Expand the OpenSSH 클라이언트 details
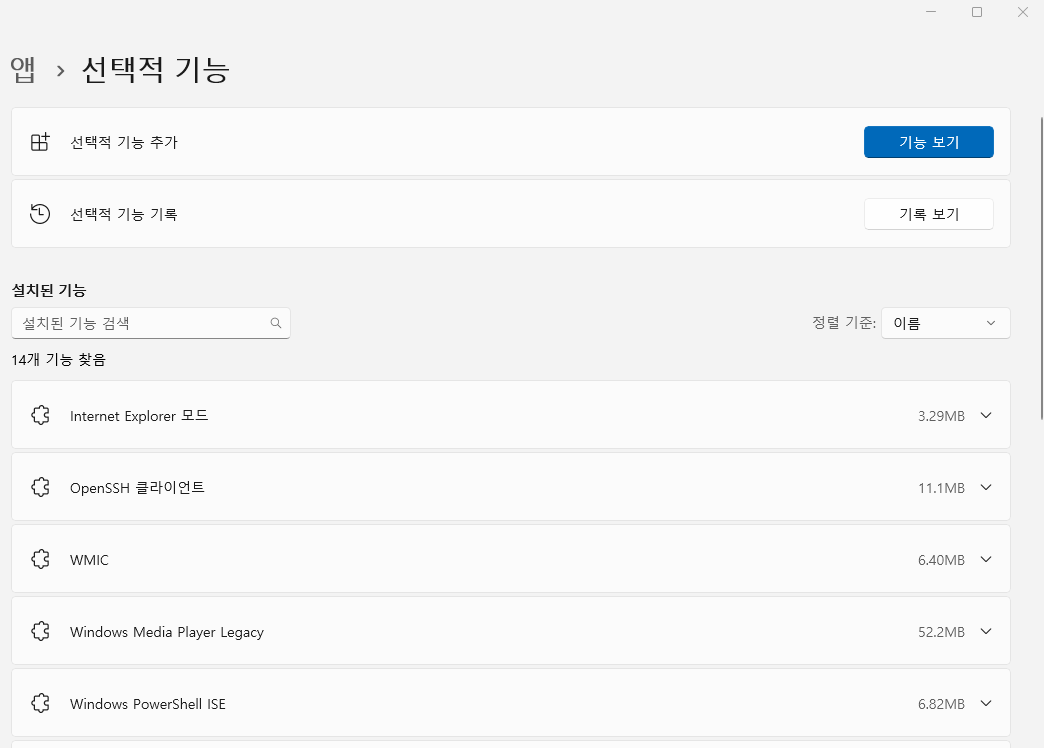 (x=986, y=487)
